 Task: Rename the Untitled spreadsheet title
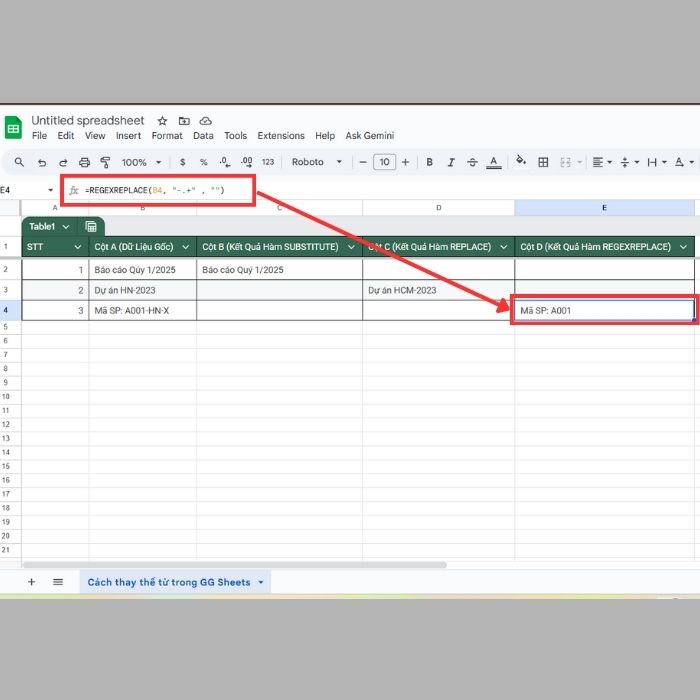88,121
